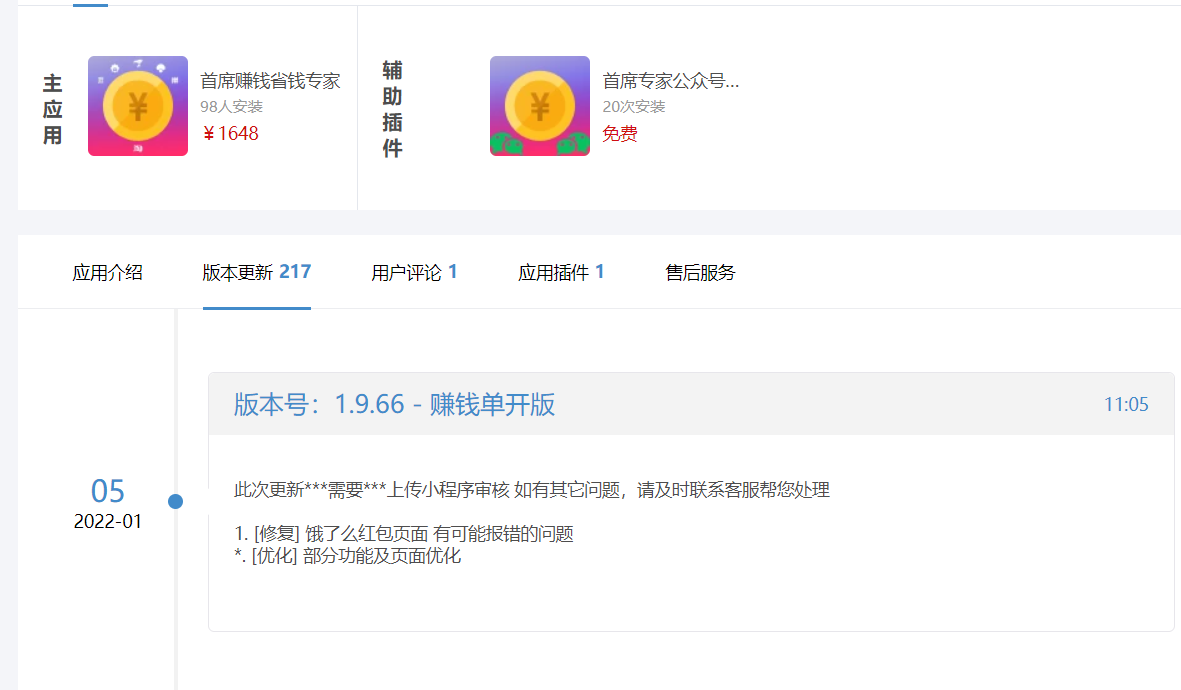Open the 售后服务 tab
Image resolution: width=1181 pixels, height=690 pixels.
[700, 273]
